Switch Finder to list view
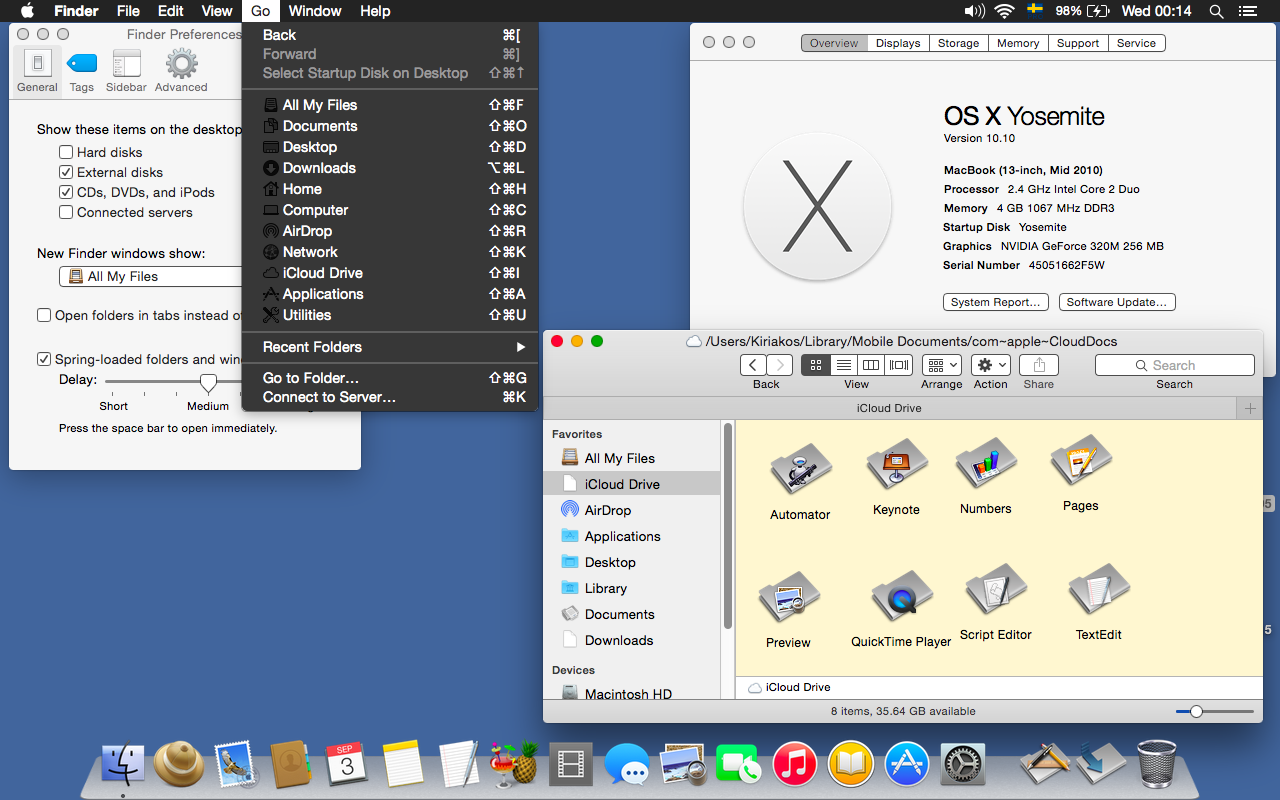The image size is (1280, 800). pos(843,365)
